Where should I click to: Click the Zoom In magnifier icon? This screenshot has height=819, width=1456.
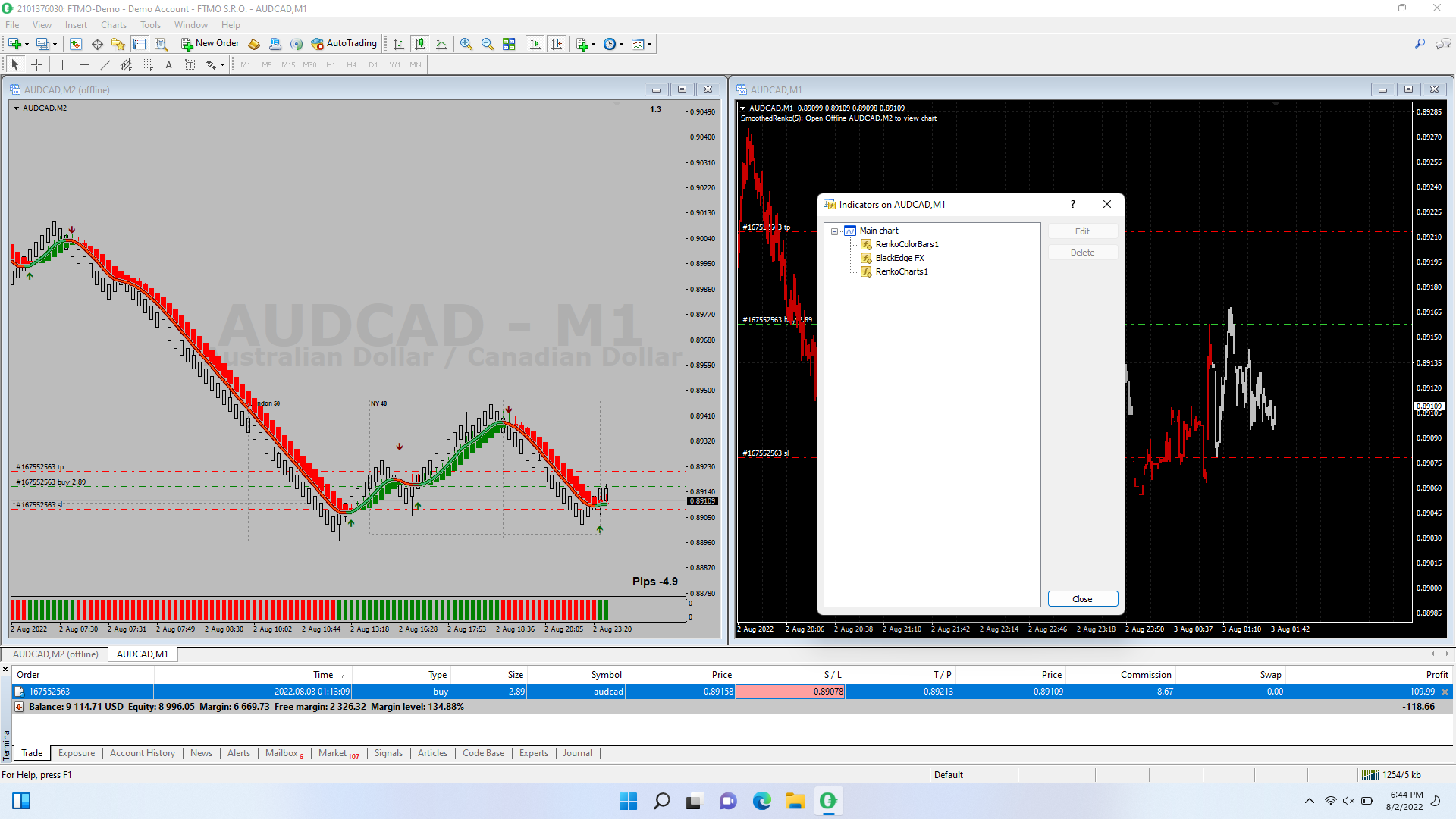tap(466, 44)
